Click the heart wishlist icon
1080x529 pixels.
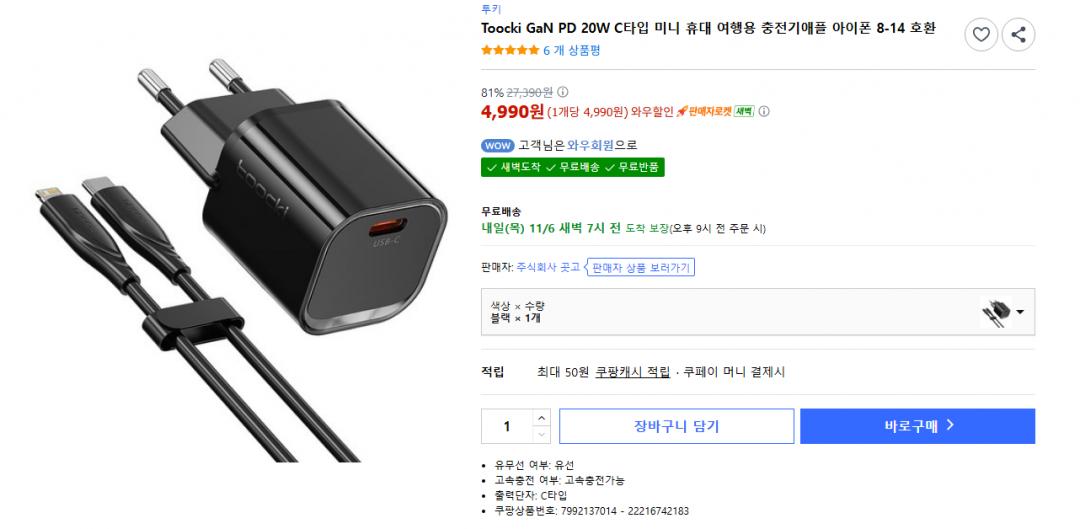pyautogui.click(x=981, y=34)
